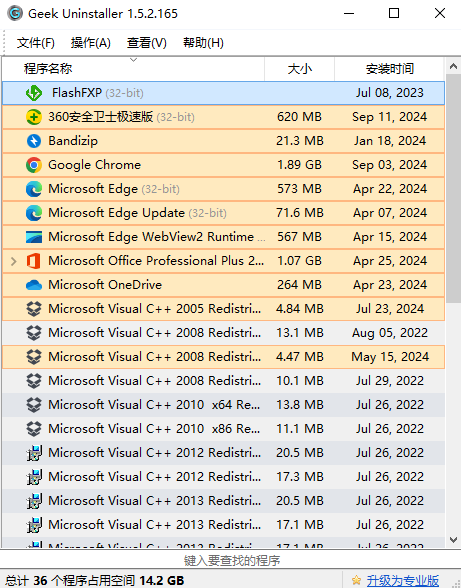Select the Microsoft OneDrive cloud icon

click(34, 285)
